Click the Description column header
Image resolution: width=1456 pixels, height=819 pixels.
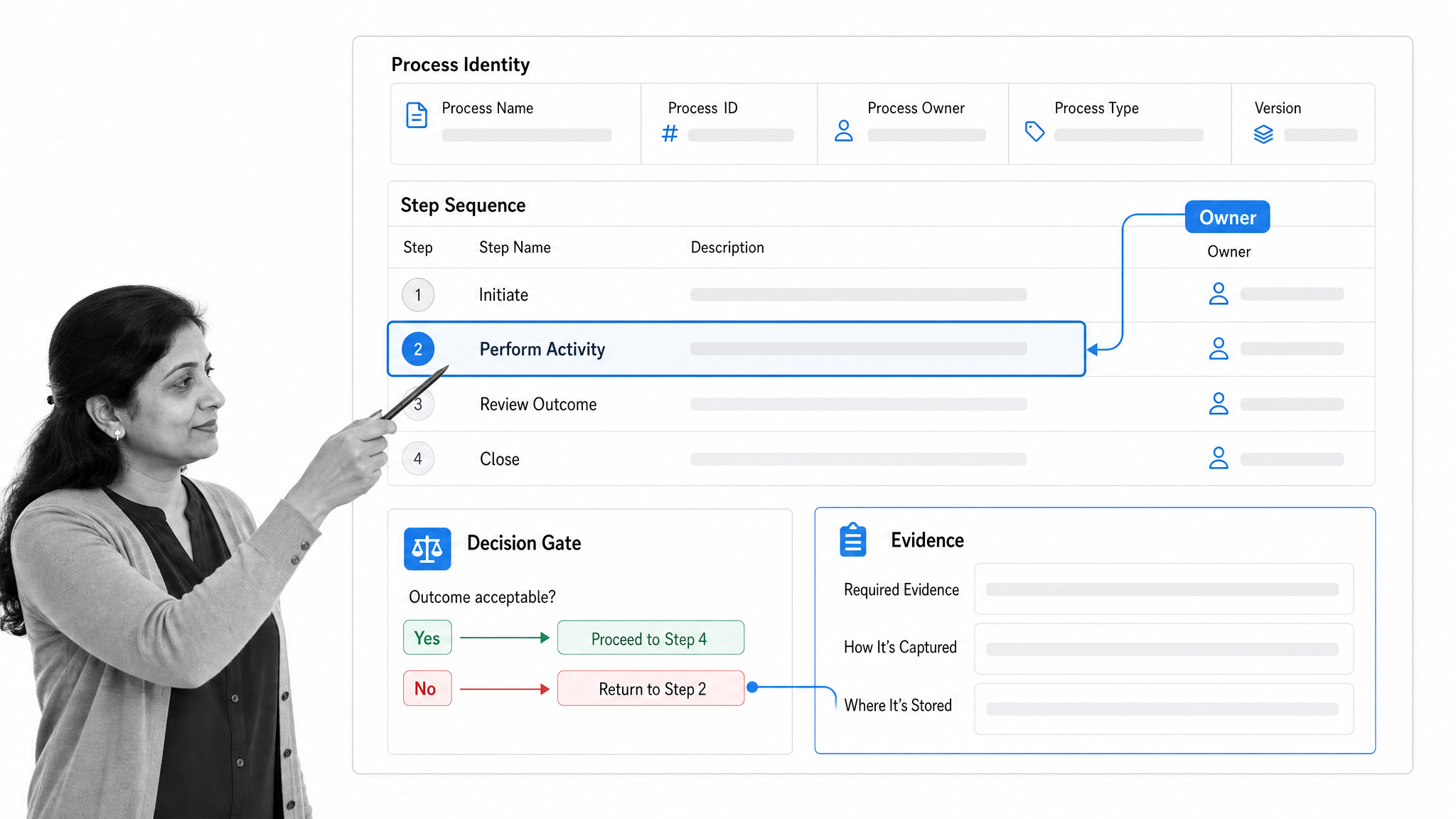coord(727,247)
